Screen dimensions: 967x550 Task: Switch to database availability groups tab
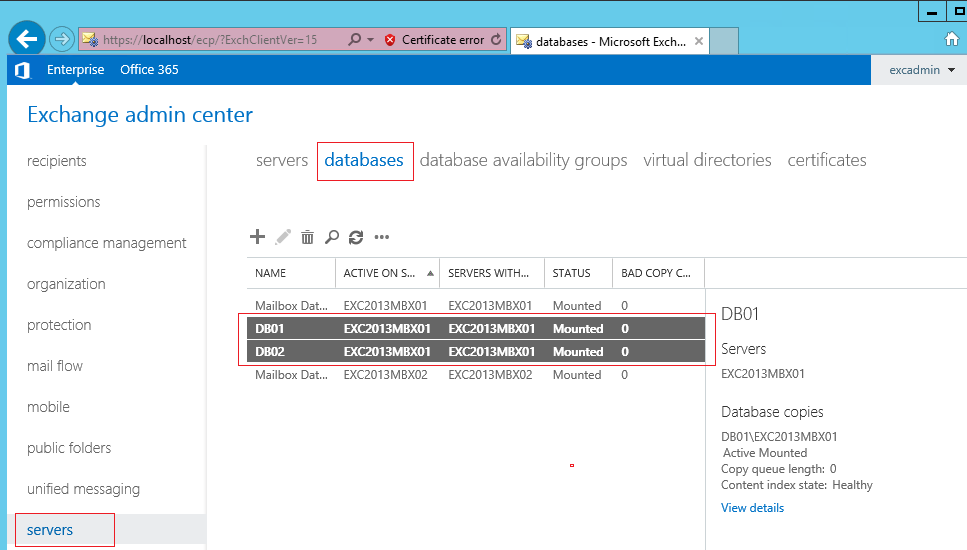524,160
